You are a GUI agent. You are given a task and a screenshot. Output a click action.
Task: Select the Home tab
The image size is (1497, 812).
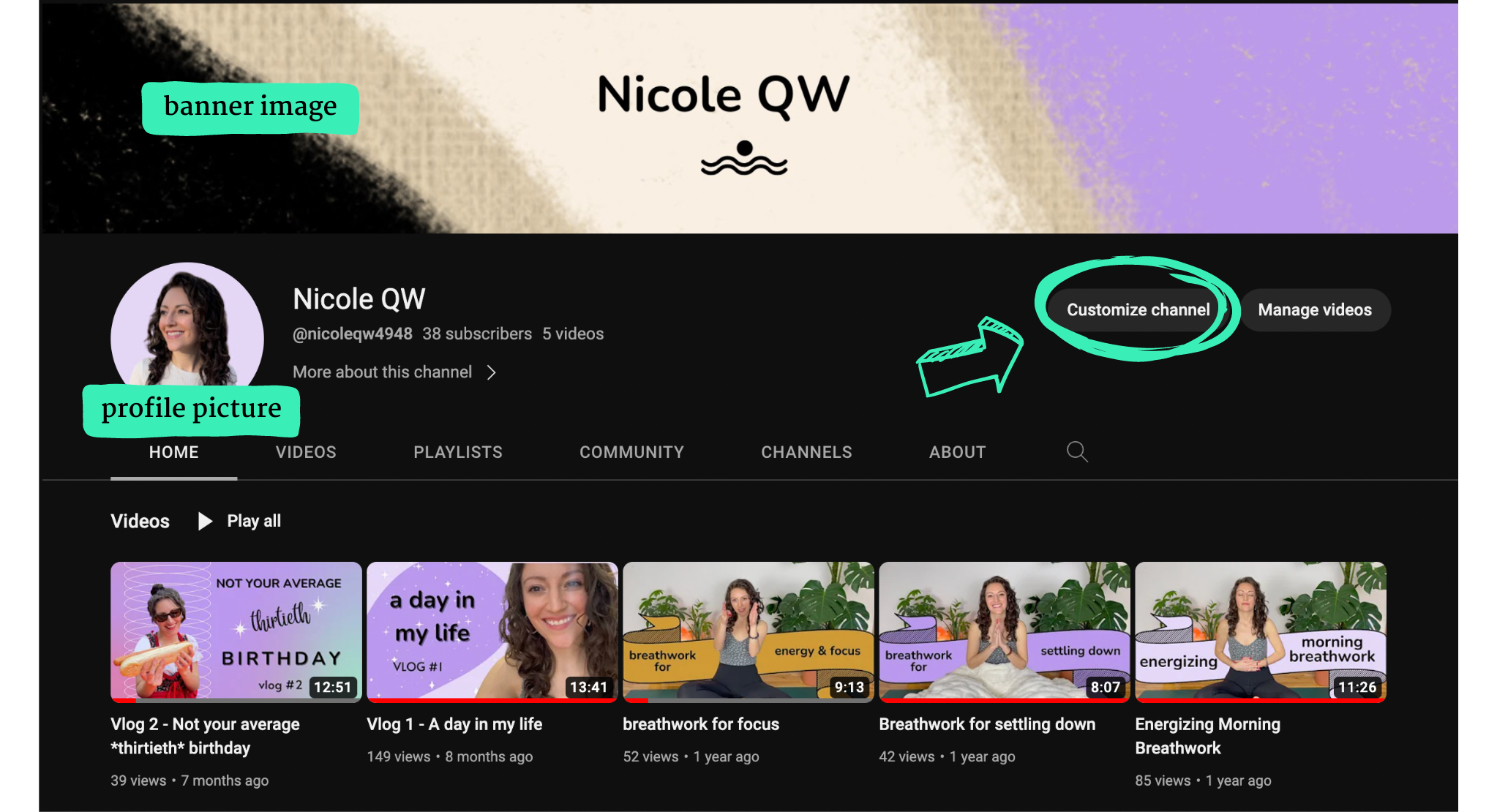tap(173, 452)
